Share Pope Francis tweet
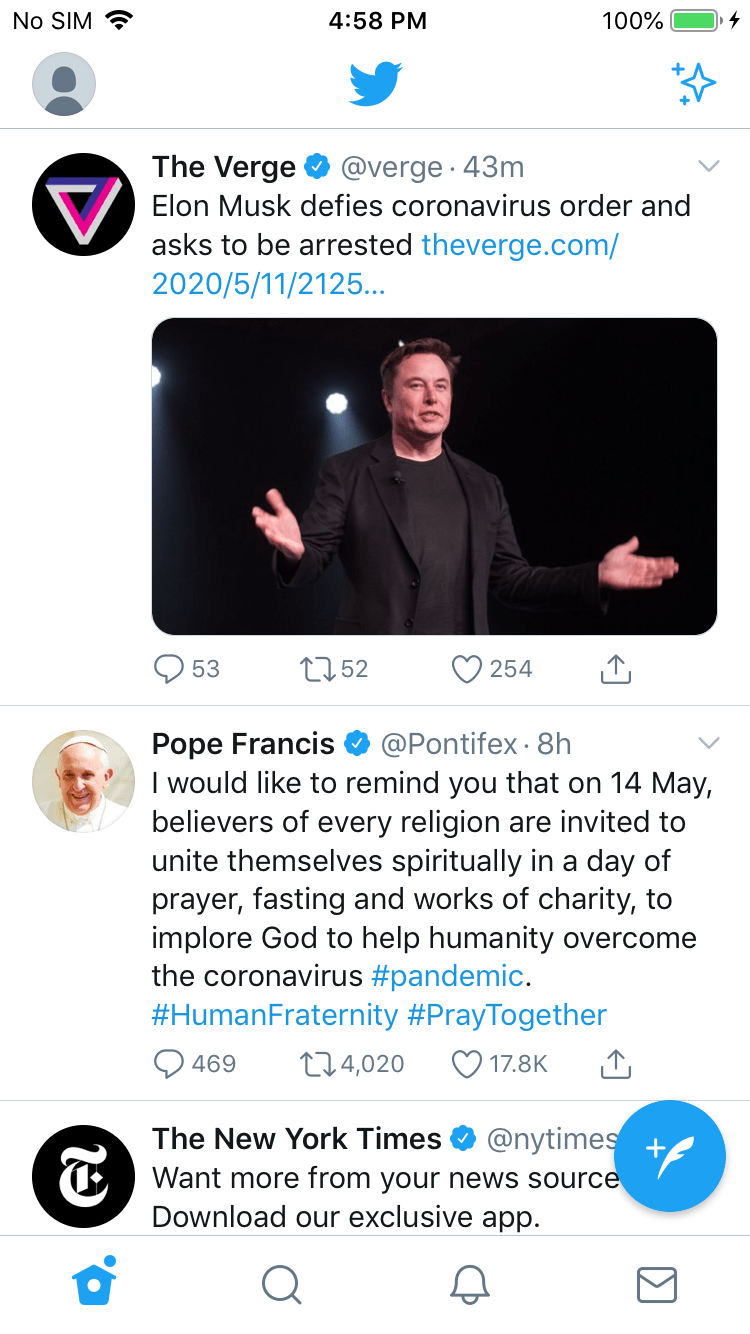The image size is (750, 1334). (616, 1063)
